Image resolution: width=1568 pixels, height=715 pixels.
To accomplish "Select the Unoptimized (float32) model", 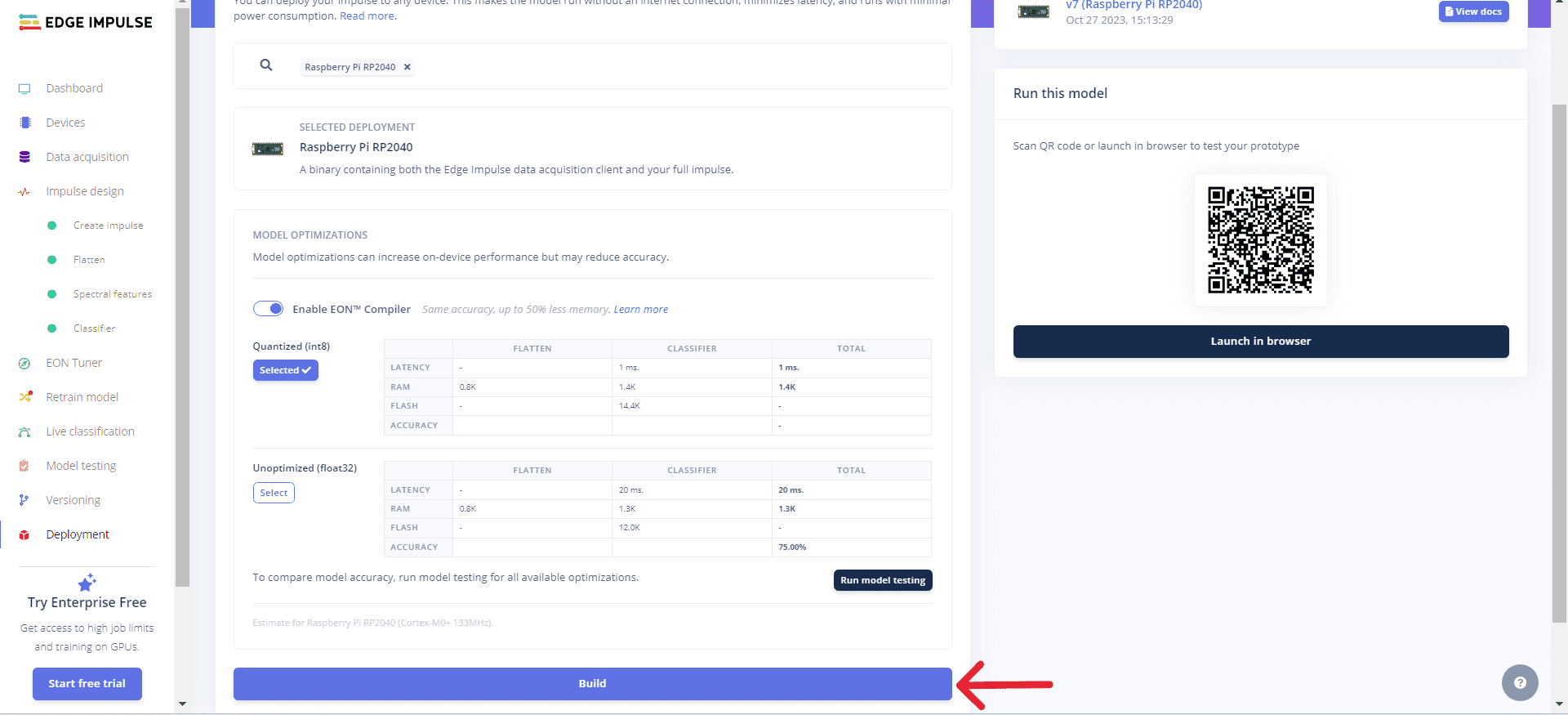I will point(274,493).
